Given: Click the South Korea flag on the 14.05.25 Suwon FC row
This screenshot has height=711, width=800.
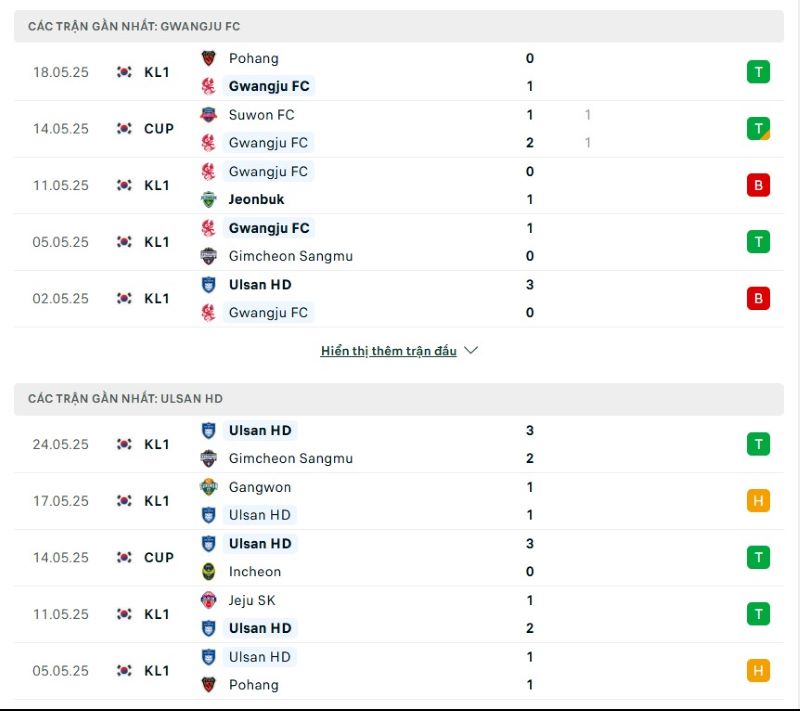Looking at the screenshot, I should (124, 129).
